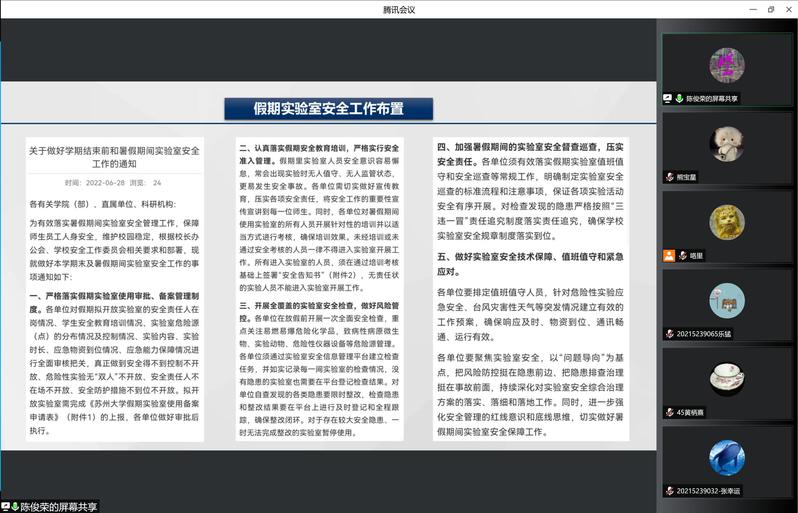Select 20215239065乐猛's avatar tile
Image resolution: width=798 pixels, height=513 pixels.
click(x=727, y=299)
